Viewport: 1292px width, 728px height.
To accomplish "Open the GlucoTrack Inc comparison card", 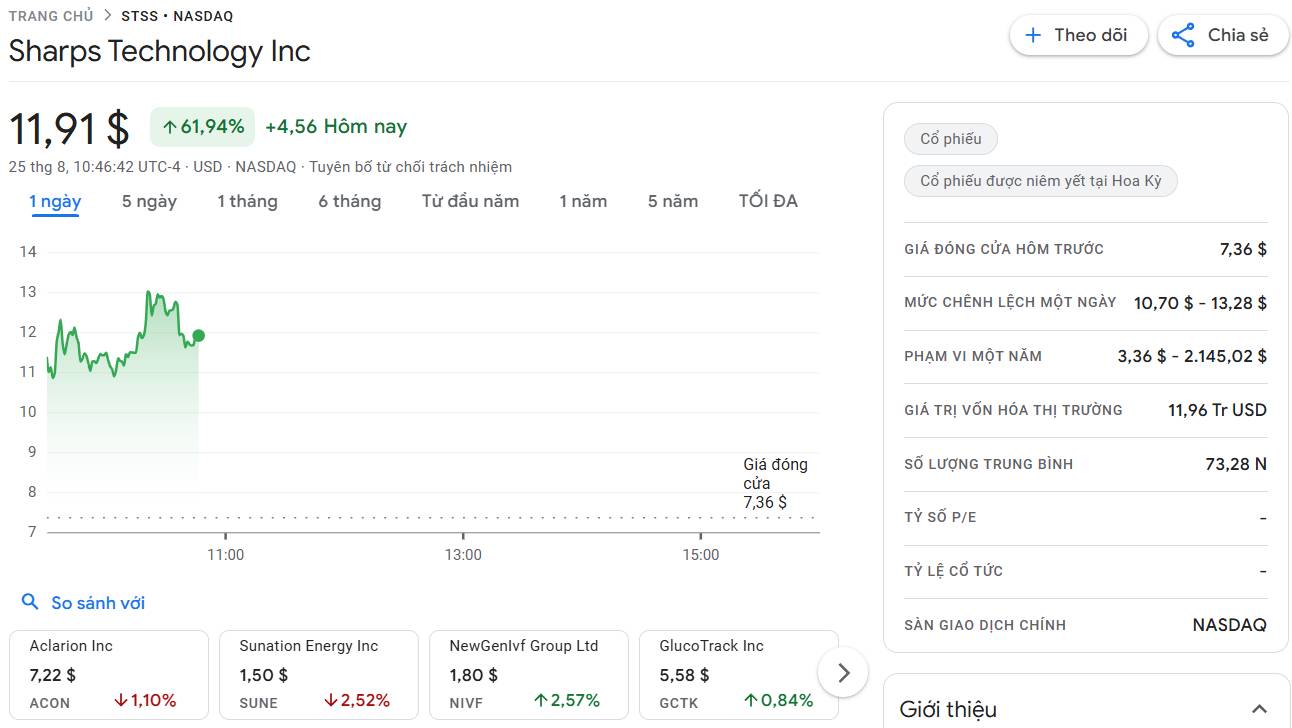I will click(x=739, y=675).
